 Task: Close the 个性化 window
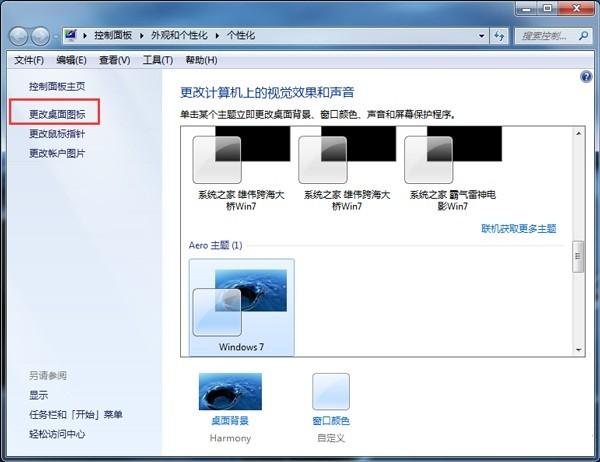[576, 8]
